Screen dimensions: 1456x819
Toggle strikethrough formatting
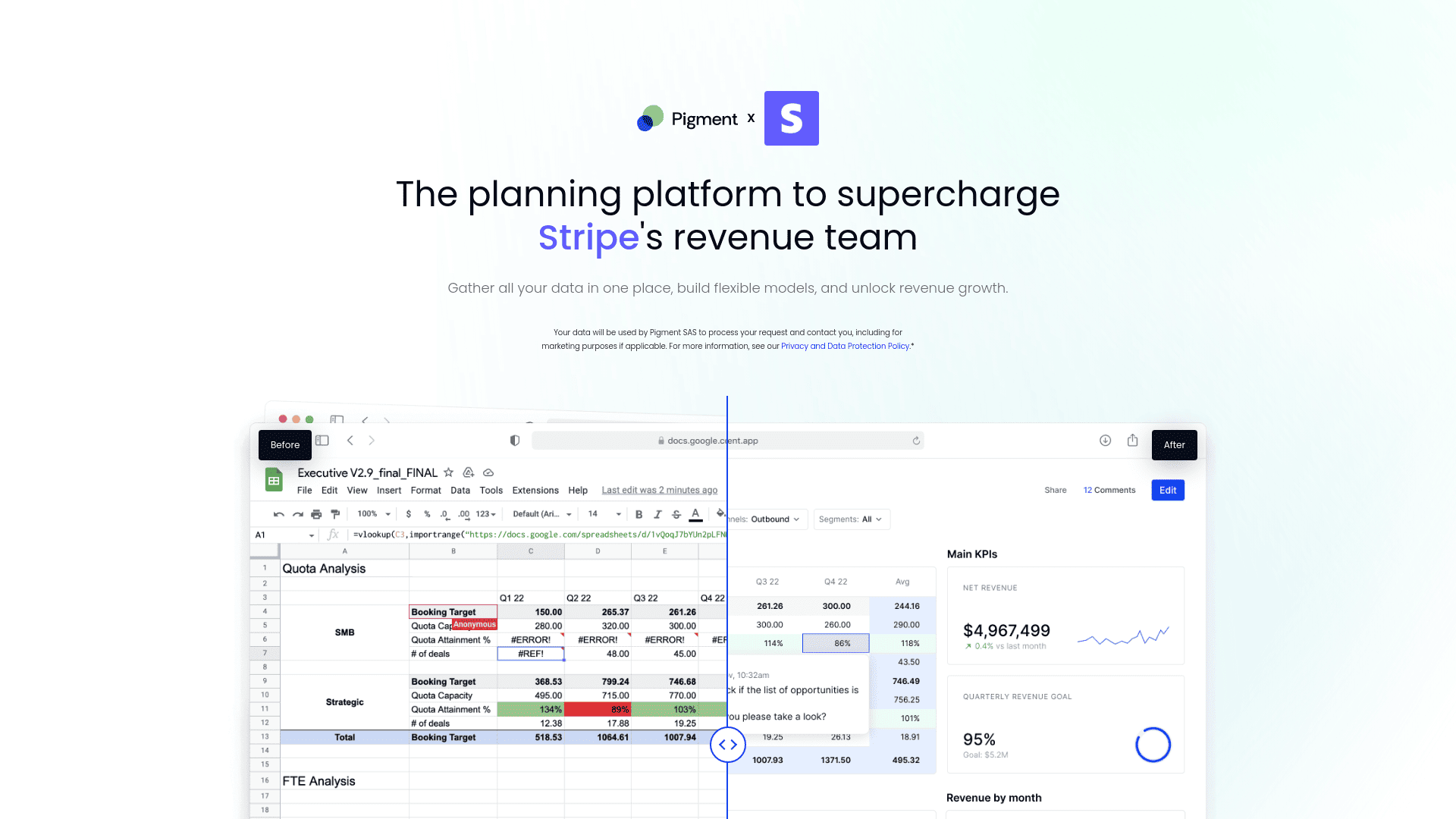676,514
